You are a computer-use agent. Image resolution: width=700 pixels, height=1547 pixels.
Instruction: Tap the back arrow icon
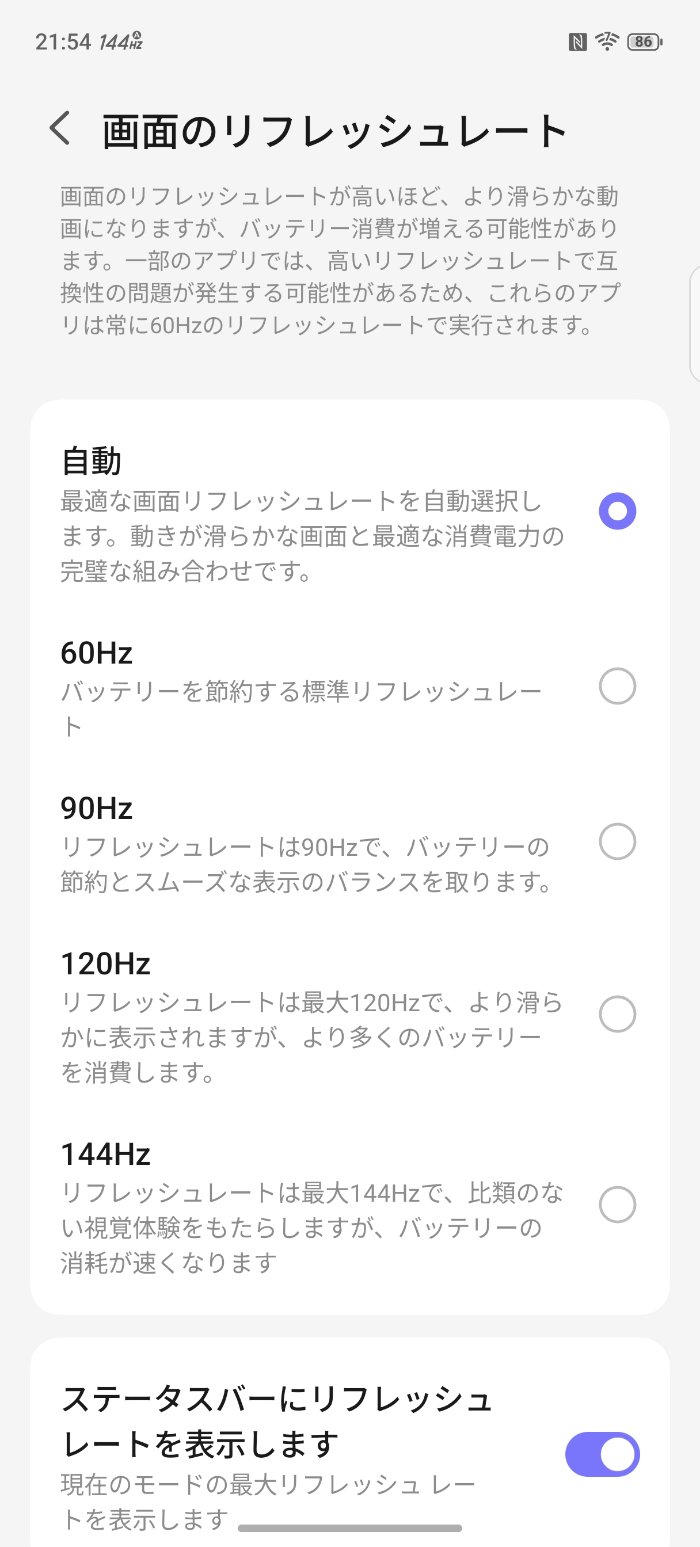pyautogui.click(x=61, y=130)
